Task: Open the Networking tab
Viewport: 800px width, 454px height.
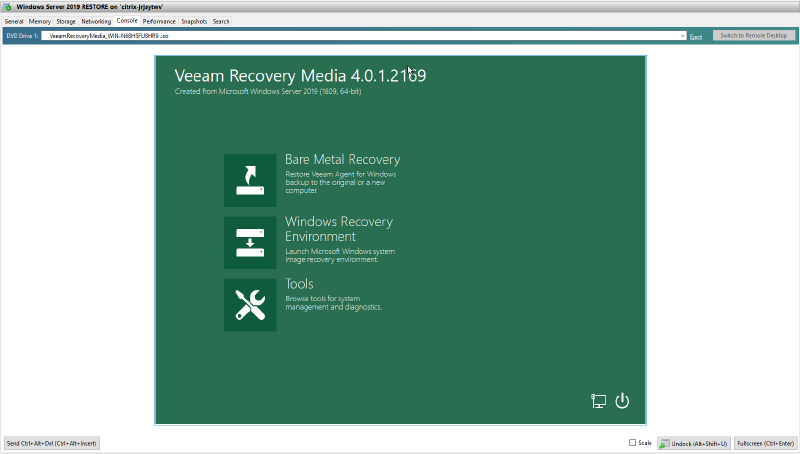Action: point(96,21)
